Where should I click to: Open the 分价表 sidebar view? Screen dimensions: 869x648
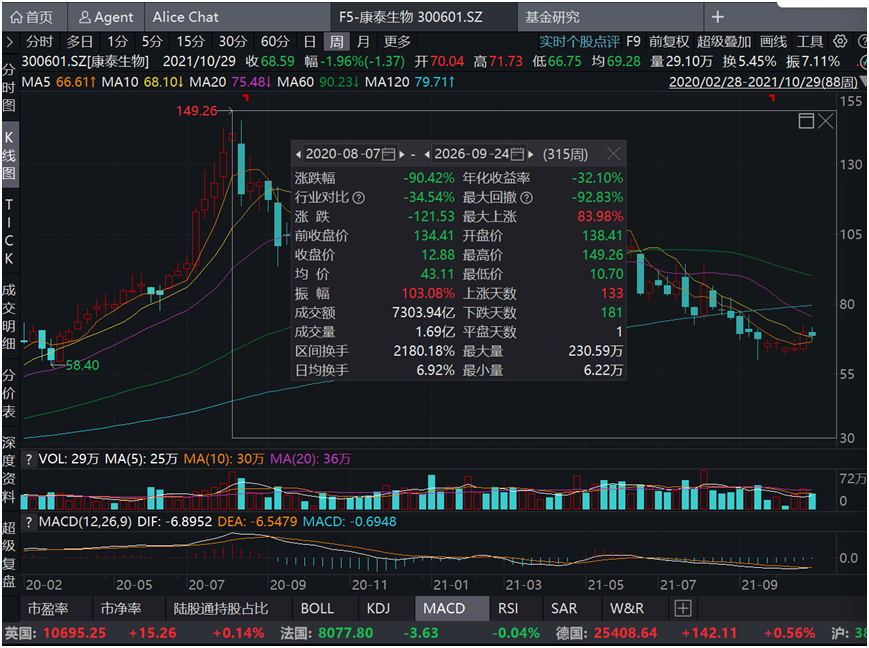pos(9,393)
